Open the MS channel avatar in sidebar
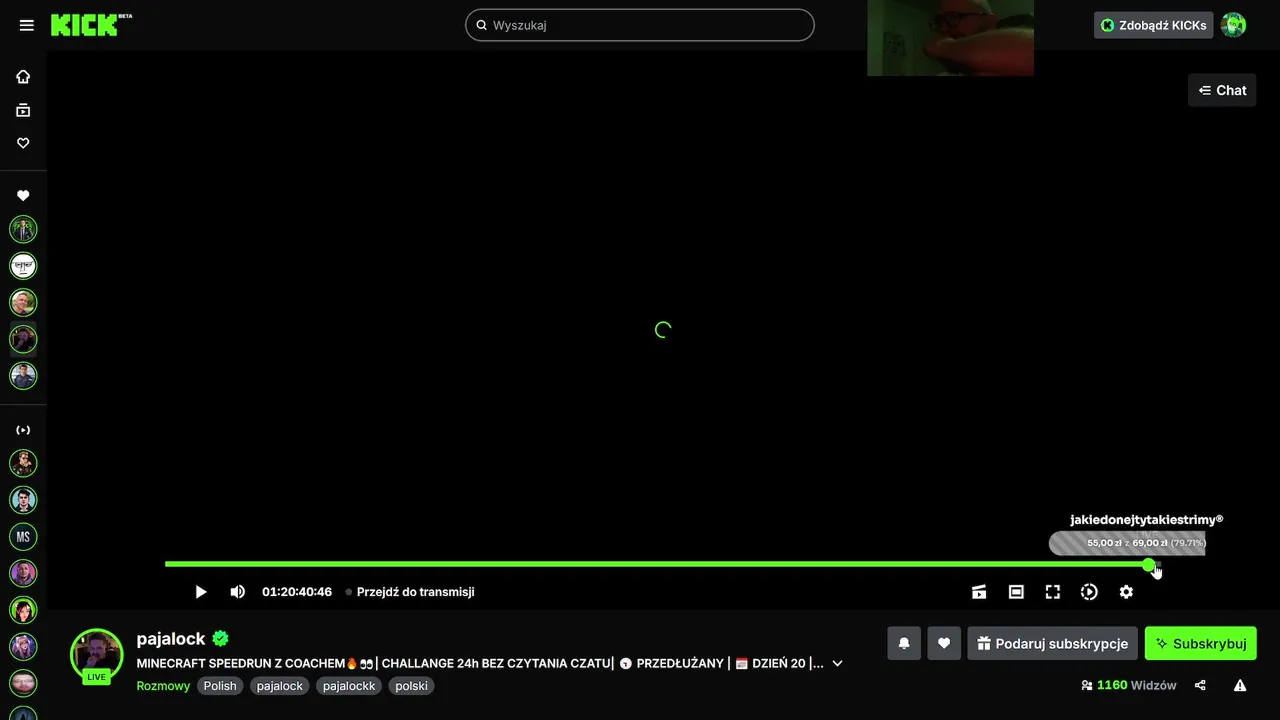Screen dimensions: 1280x720 pos(23,537)
